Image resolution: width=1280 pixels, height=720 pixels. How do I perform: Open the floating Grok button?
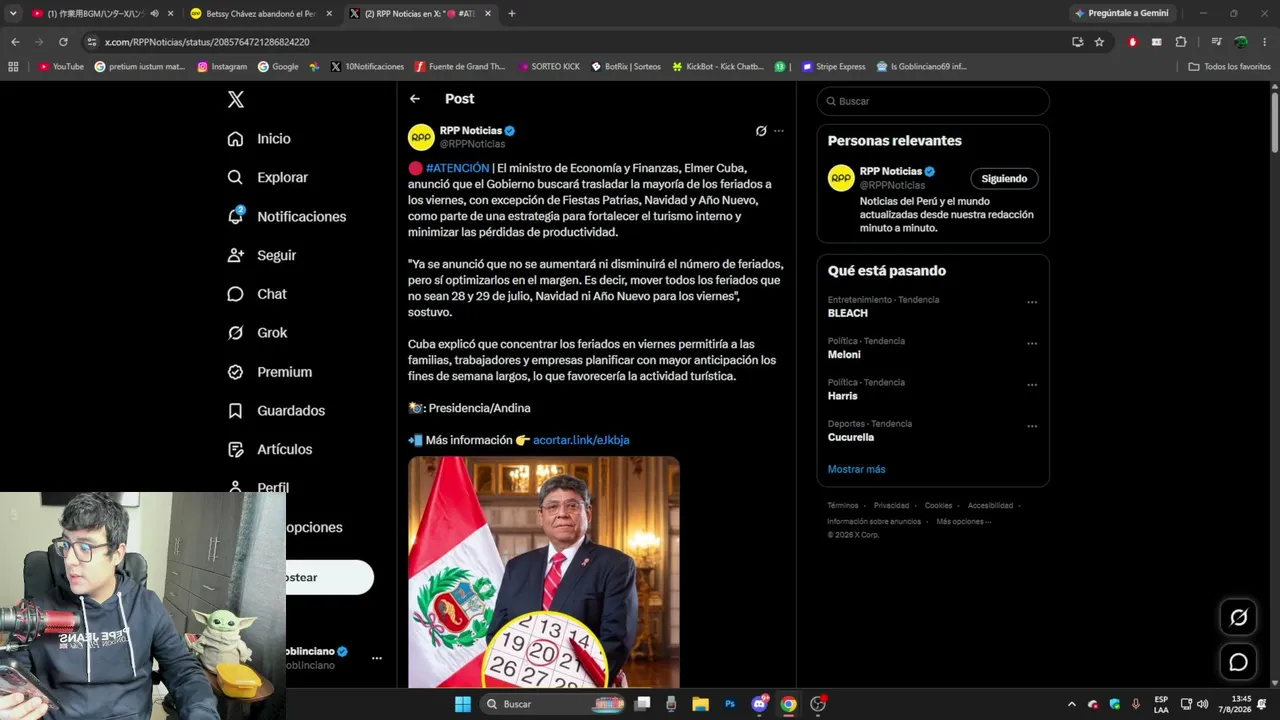pos(1238,617)
